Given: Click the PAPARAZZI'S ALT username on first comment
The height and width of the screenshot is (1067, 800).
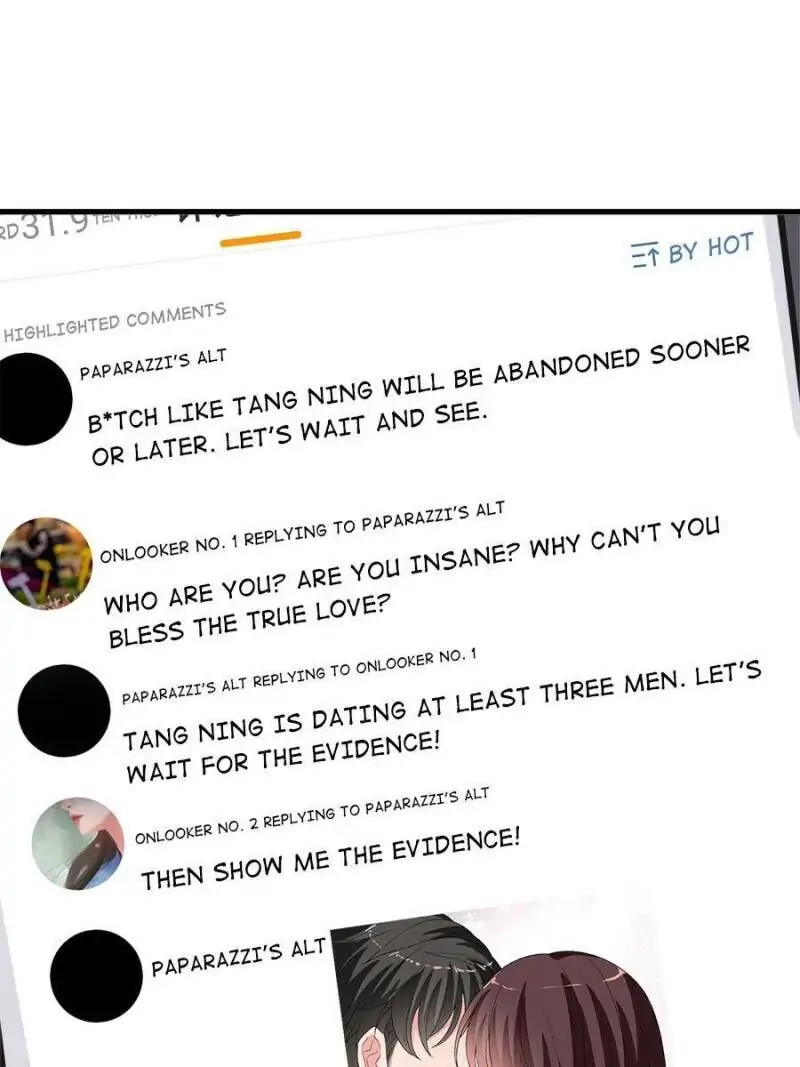Looking at the screenshot, I should click(x=153, y=365).
